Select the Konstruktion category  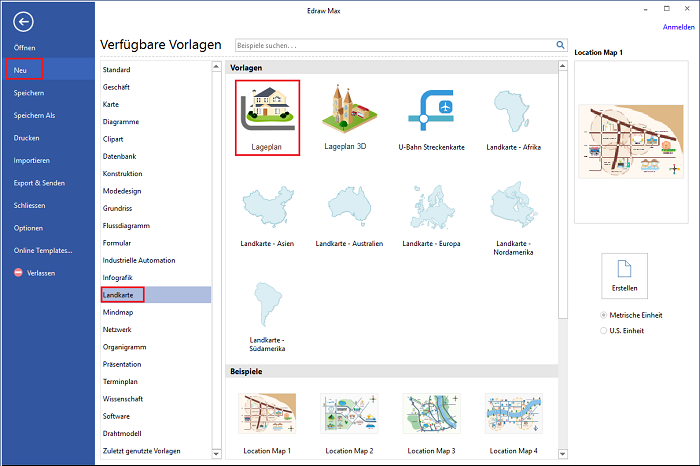coord(122,174)
